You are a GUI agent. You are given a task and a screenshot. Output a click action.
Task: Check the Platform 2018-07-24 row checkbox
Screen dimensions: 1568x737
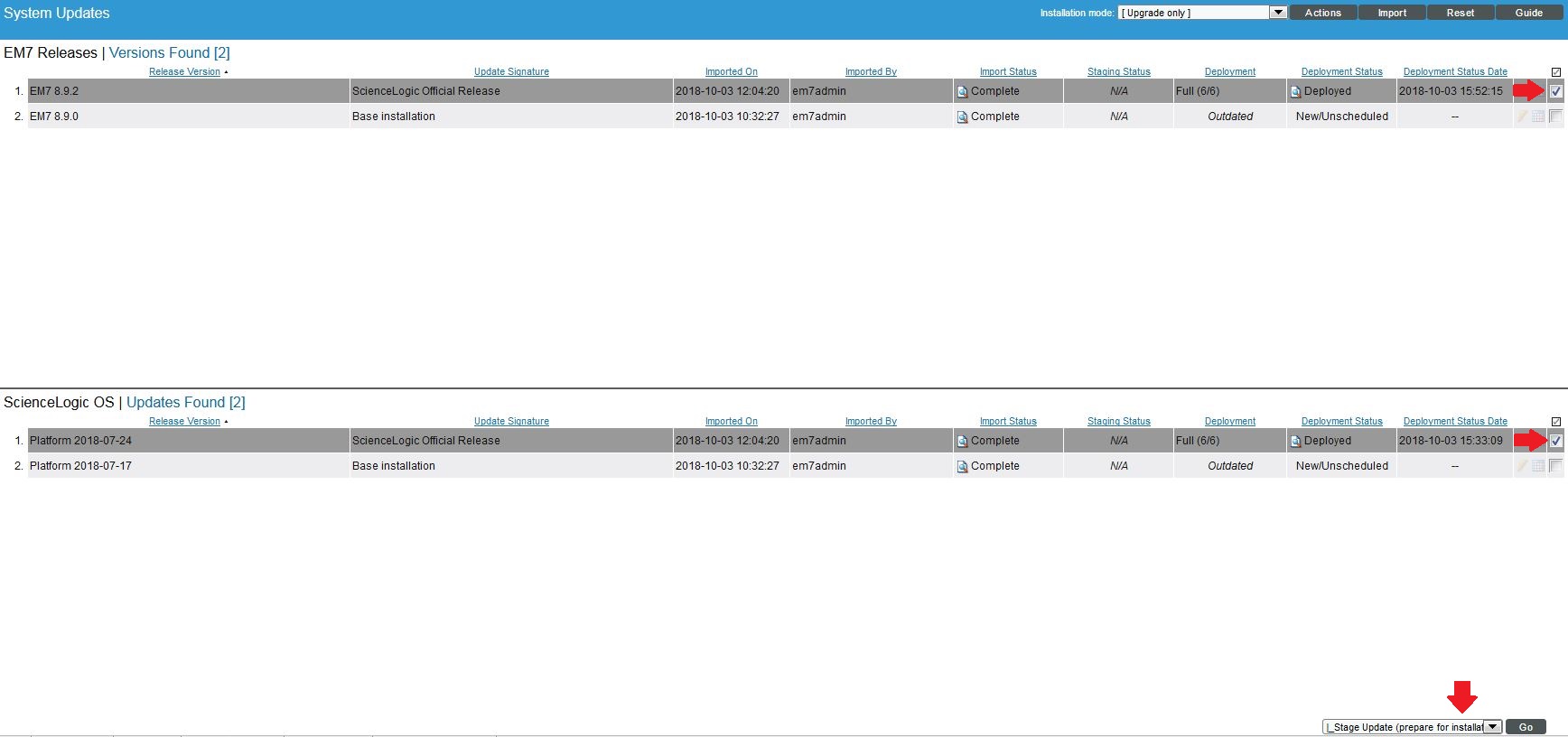1555,441
